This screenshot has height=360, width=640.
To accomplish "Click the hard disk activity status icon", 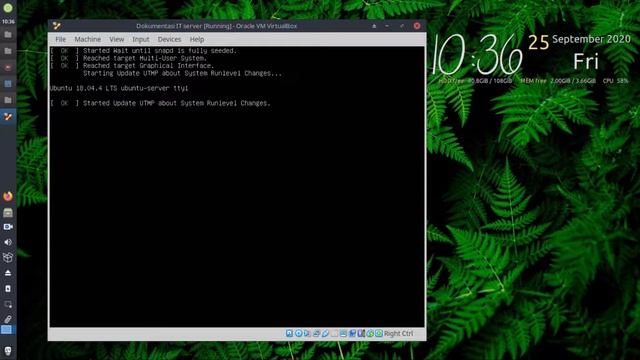I will pyautogui.click(x=289, y=333).
